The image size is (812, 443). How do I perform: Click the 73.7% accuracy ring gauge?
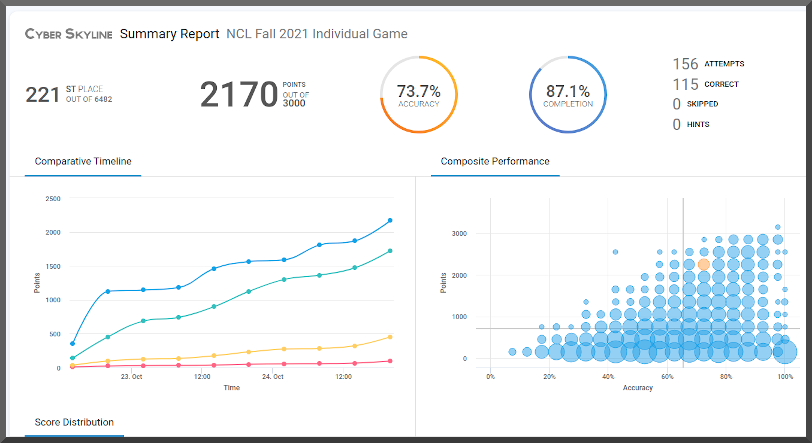[418, 94]
